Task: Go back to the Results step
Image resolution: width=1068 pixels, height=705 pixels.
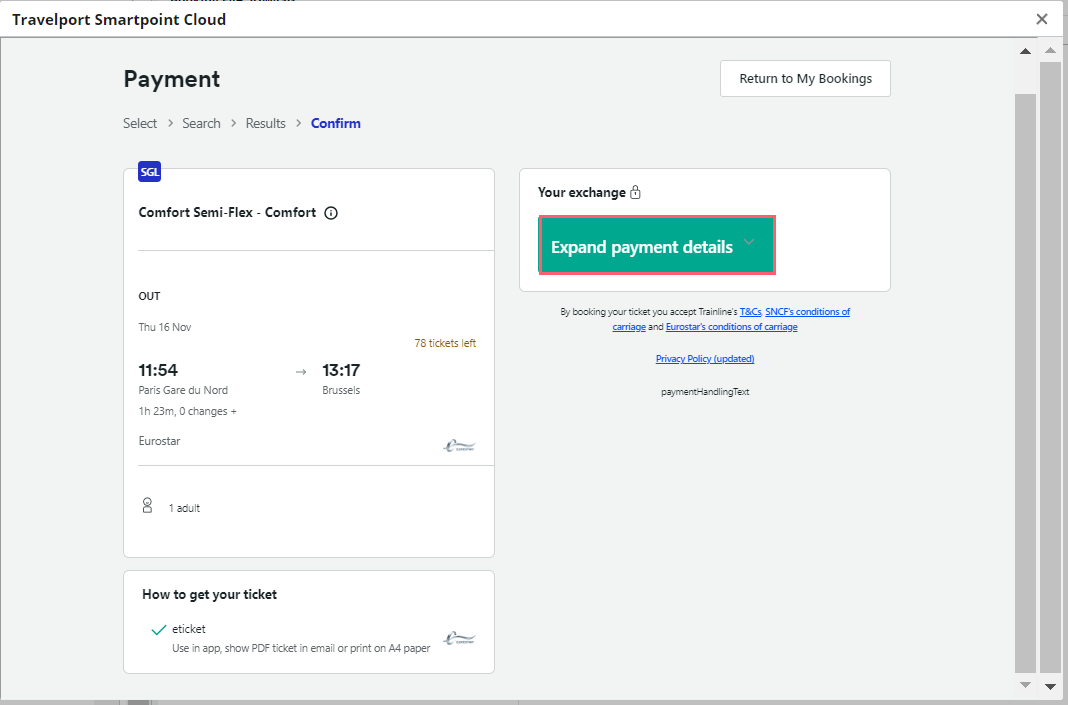Action: coord(266,123)
